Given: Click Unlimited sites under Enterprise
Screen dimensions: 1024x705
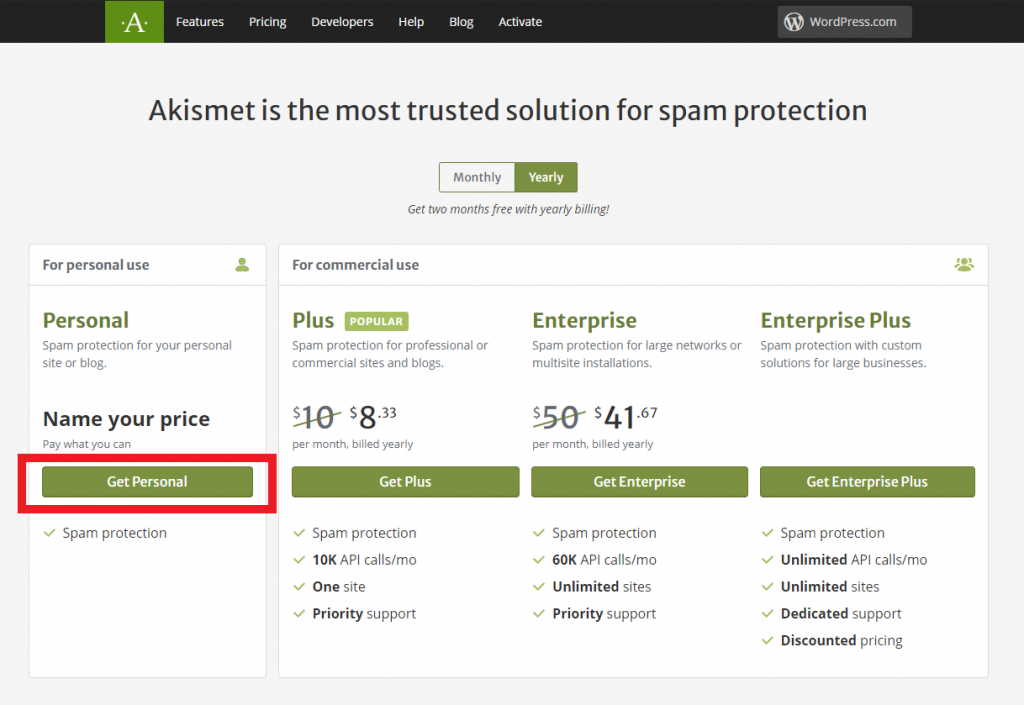Looking at the screenshot, I should [602, 587].
